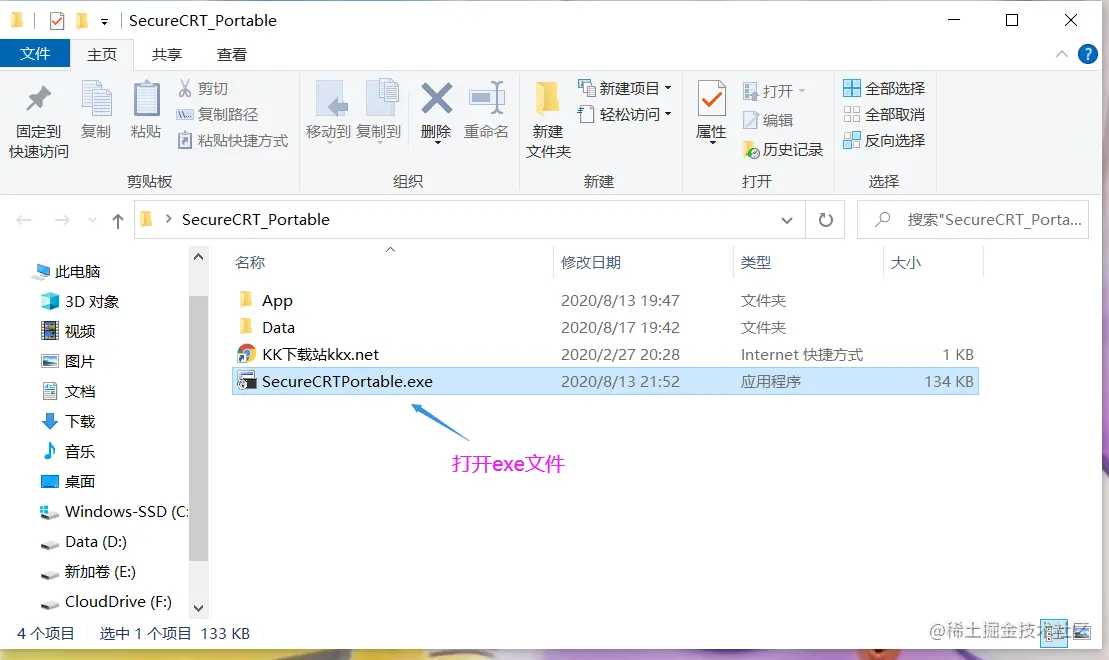Select the Data folder in file list
Viewport: 1109px width, 660px height.
coord(605,328)
